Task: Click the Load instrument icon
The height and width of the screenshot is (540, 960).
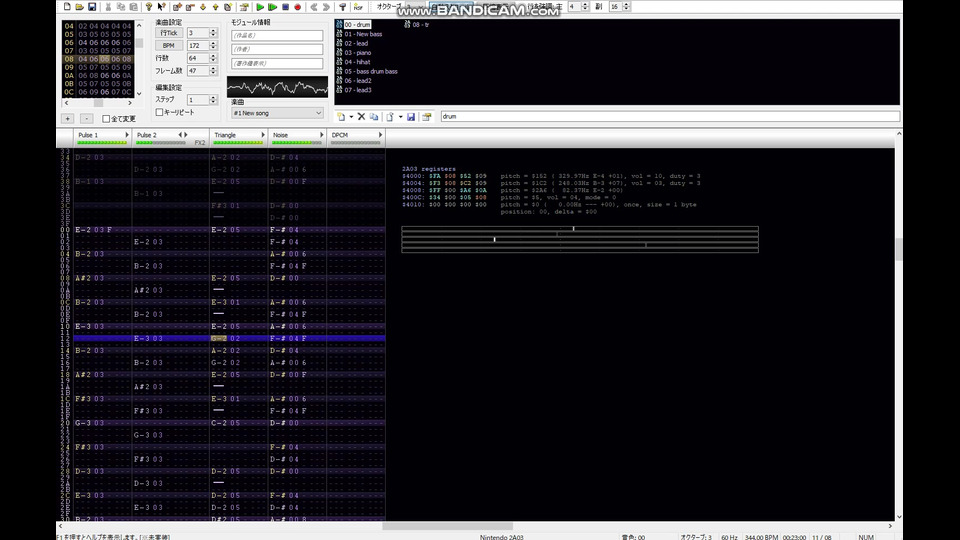Action: (390, 116)
